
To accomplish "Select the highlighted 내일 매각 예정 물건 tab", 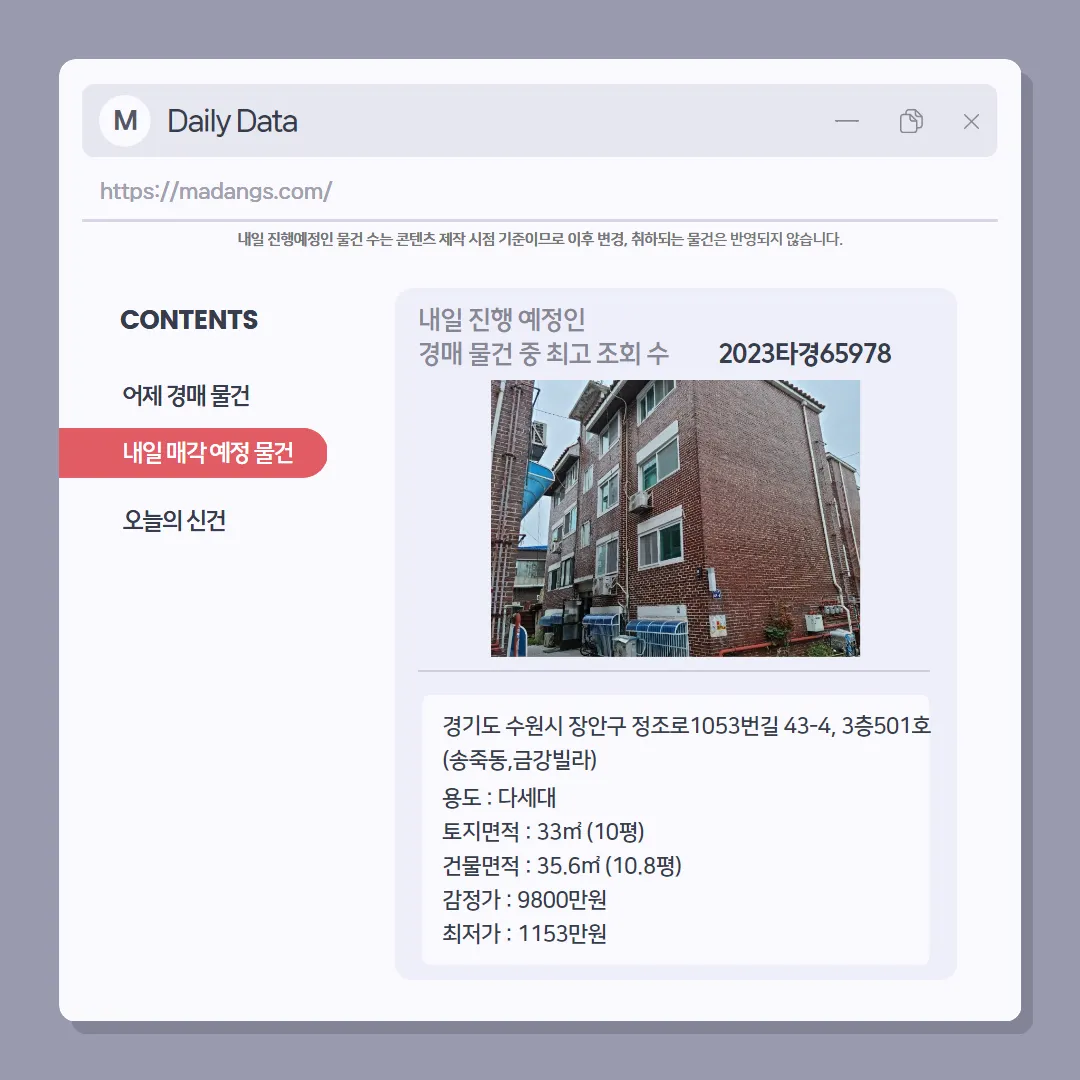I will [193, 453].
